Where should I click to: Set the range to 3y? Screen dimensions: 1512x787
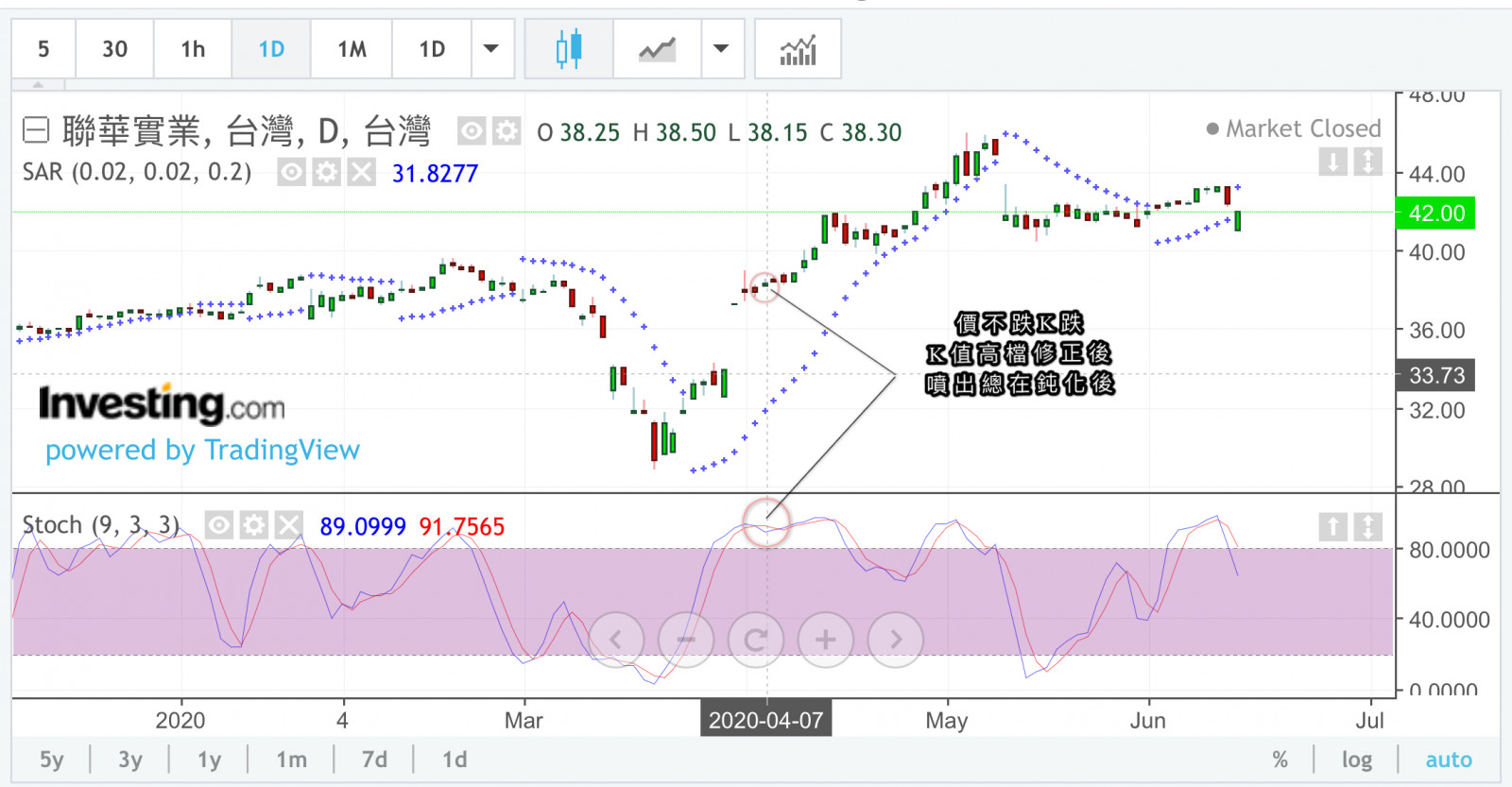click(x=130, y=760)
